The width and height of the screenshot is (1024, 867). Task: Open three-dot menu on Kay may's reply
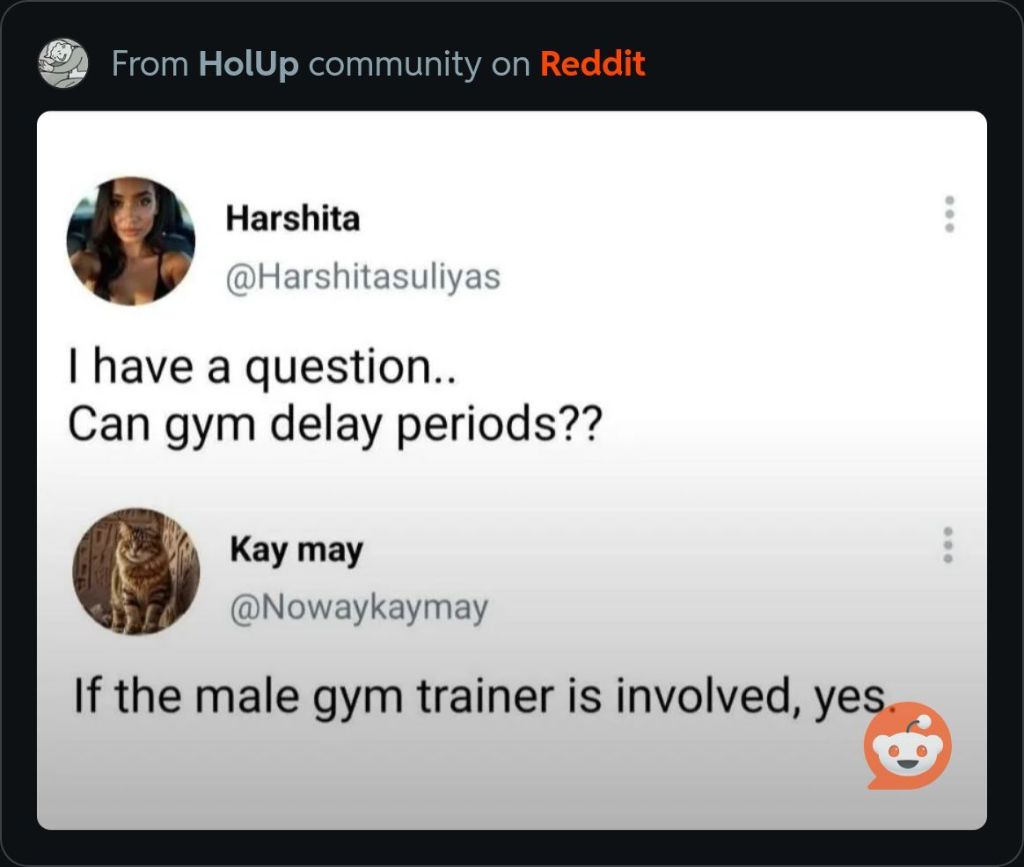(949, 544)
